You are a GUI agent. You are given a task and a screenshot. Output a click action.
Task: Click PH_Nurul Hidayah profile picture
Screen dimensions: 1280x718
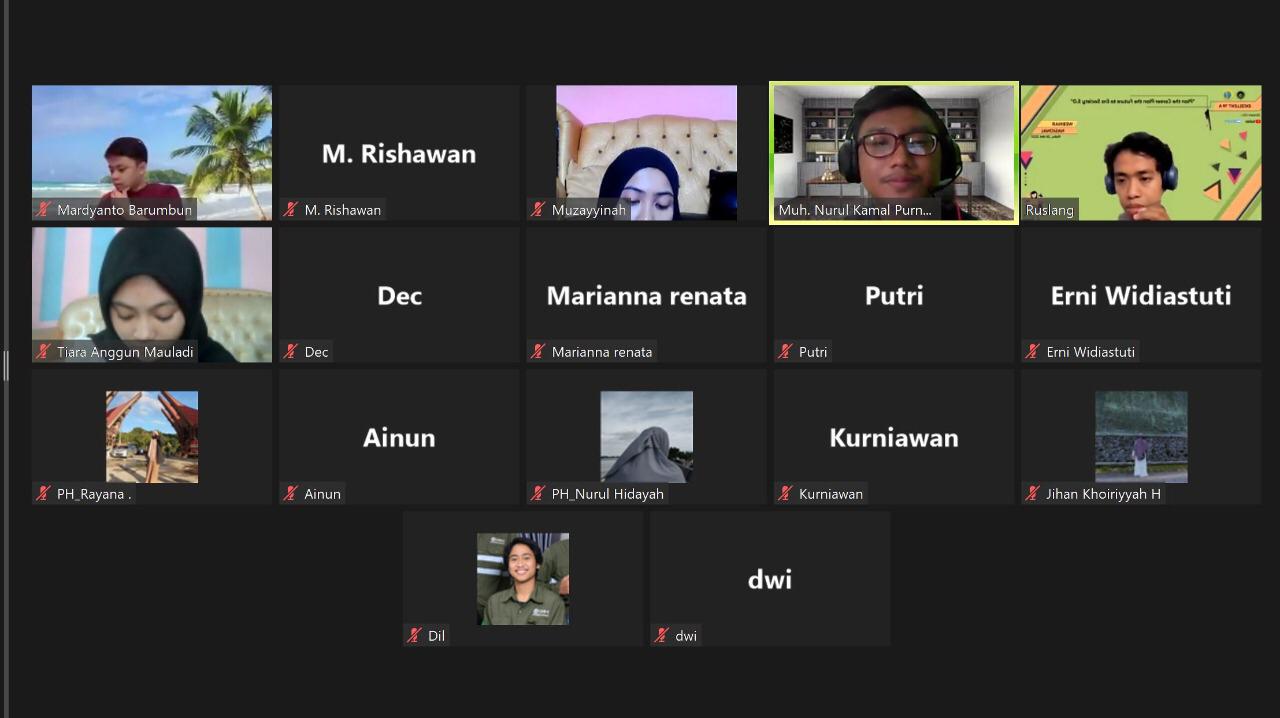click(x=646, y=437)
